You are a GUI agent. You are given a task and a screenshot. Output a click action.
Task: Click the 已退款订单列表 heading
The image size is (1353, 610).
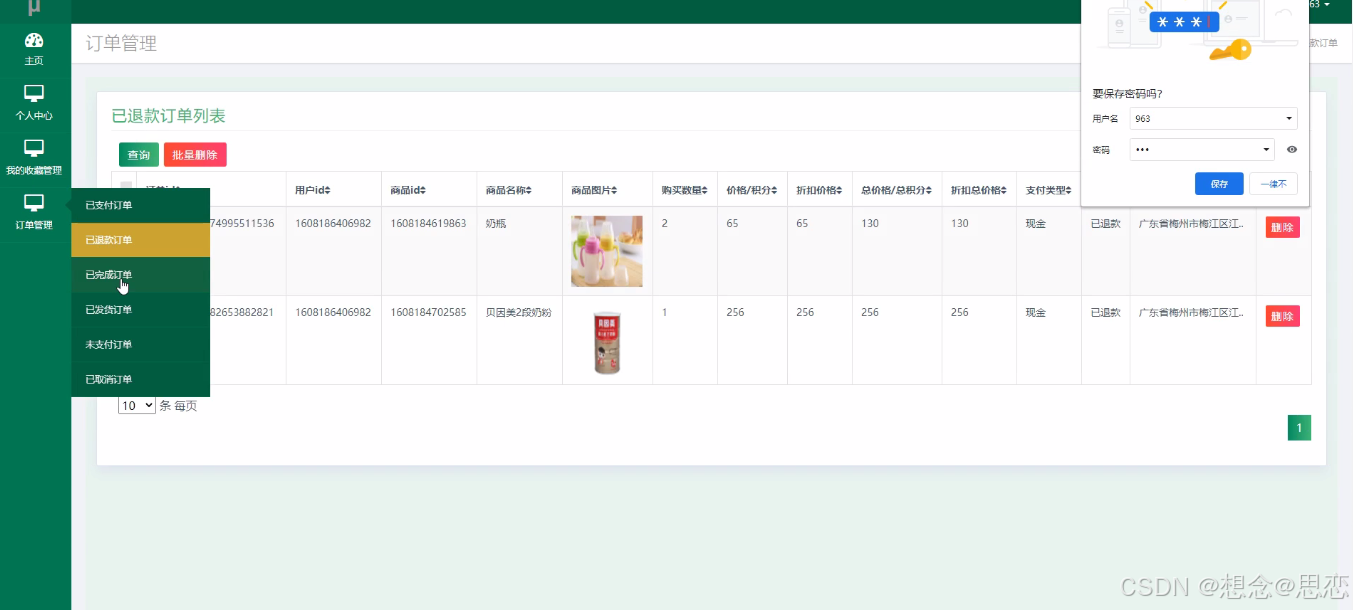coord(169,116)
